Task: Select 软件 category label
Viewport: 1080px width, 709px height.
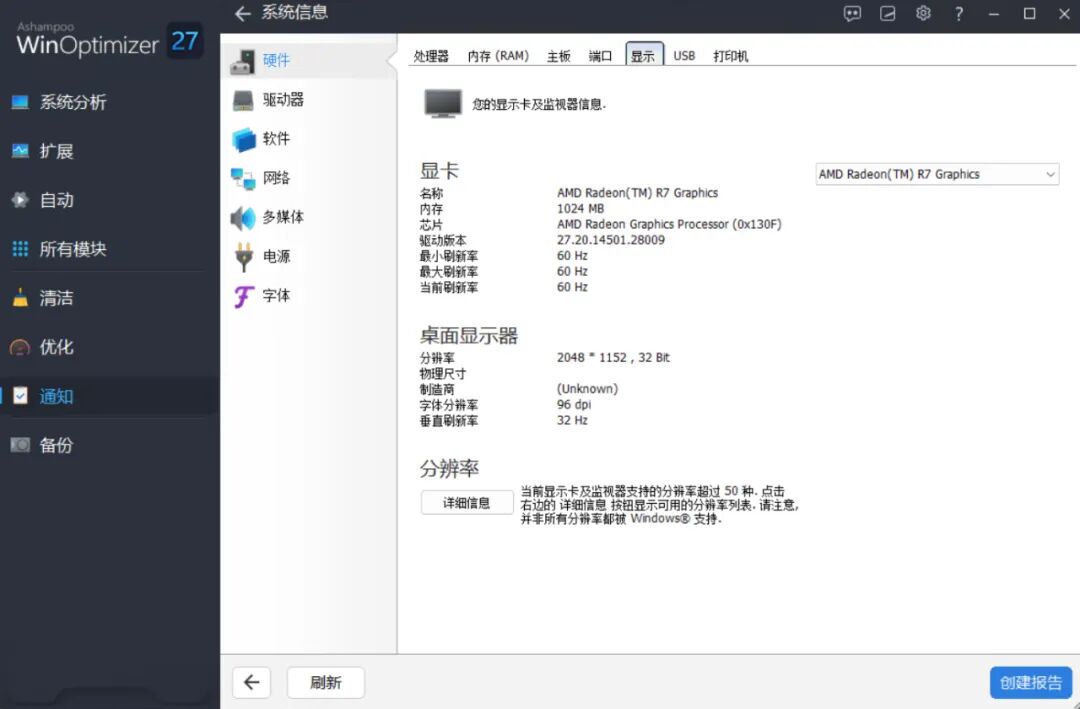Action: click(276, 138)
